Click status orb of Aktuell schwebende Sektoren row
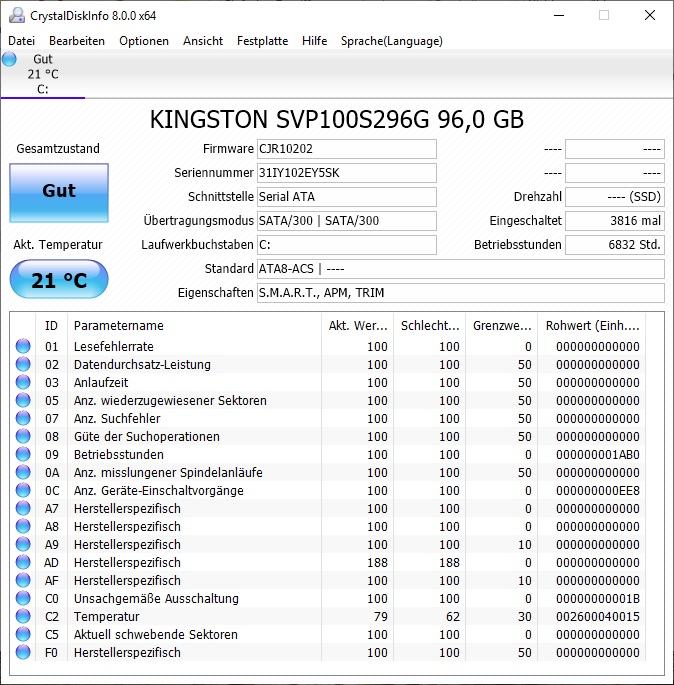 point(23,634)
